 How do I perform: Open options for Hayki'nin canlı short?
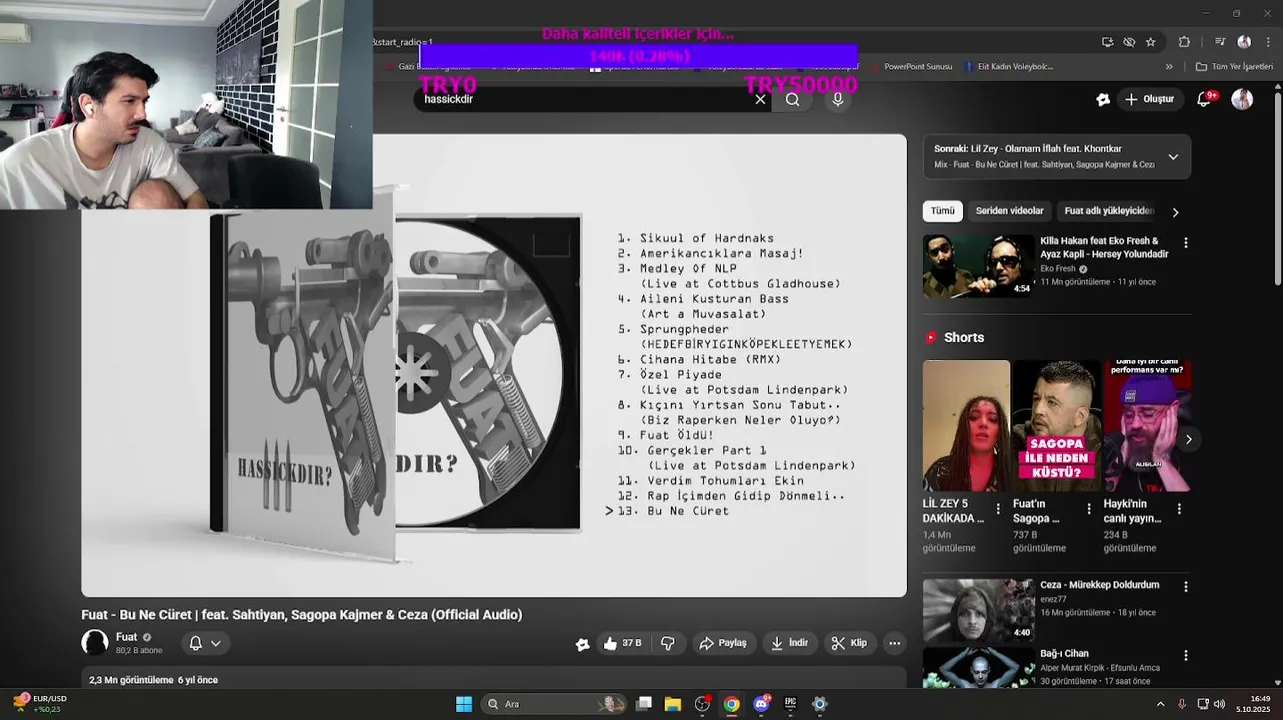coord(1179,509)
